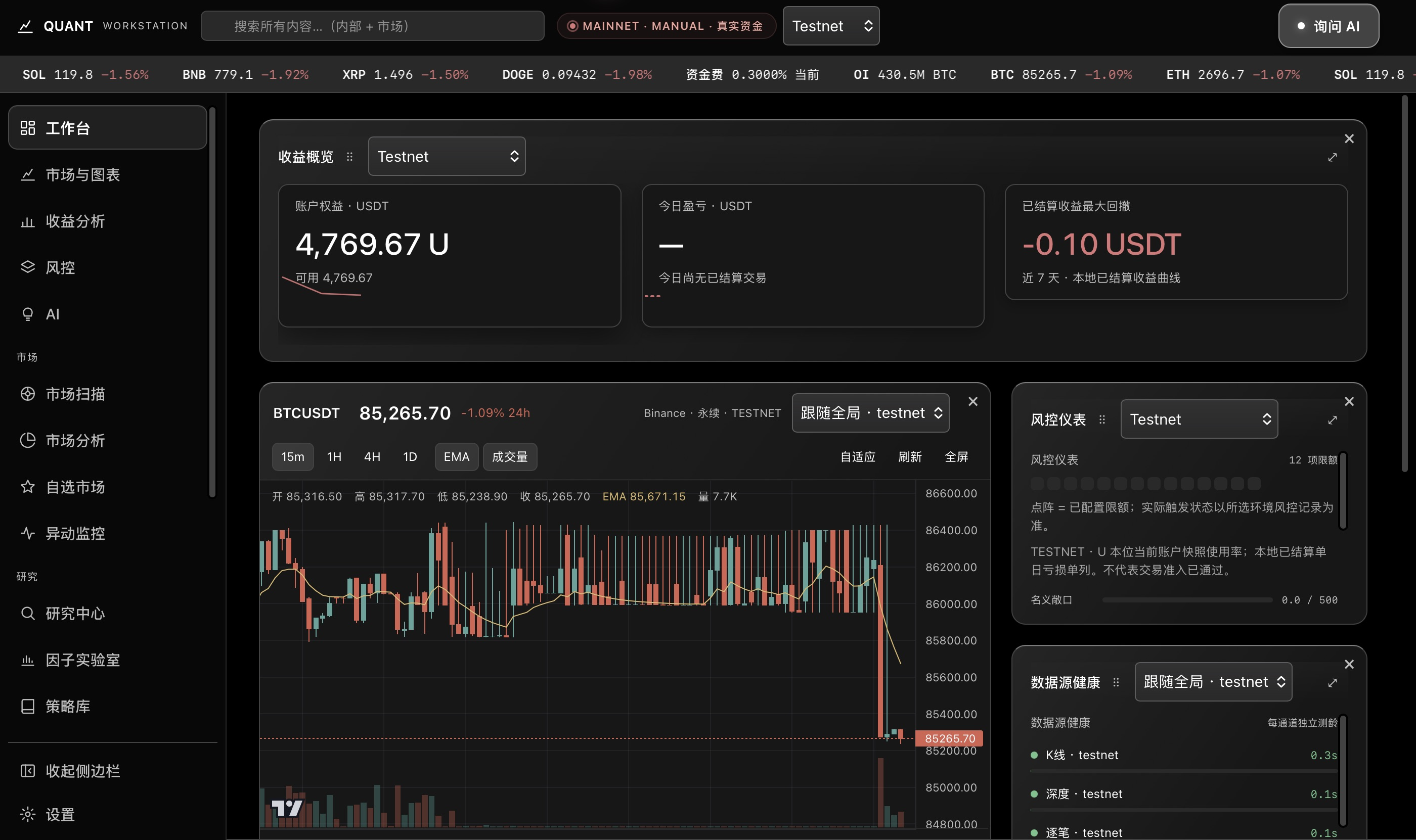Screen dimensions: 1416x840
Task: Open the chart's 跟随全局 · testnet dropdown
Action: (x=870, y=413)
